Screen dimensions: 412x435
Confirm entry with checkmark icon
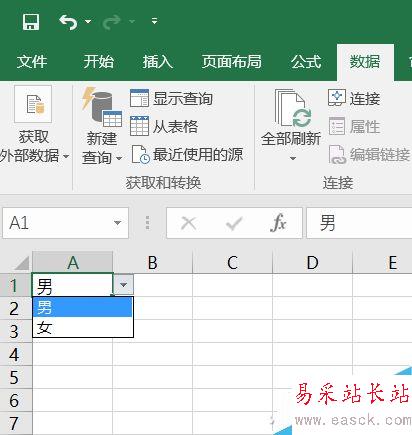pos(234,223)
